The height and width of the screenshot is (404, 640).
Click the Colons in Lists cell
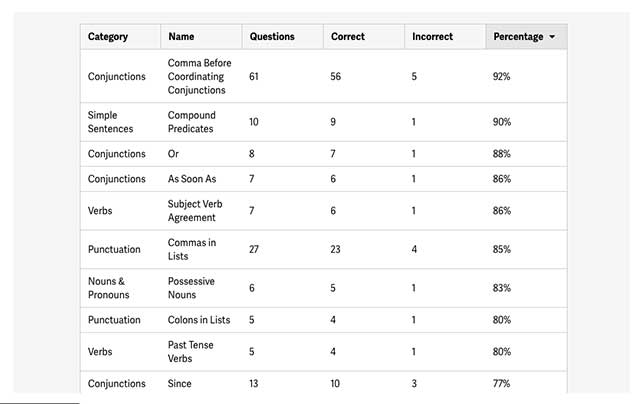click(199, 320)
